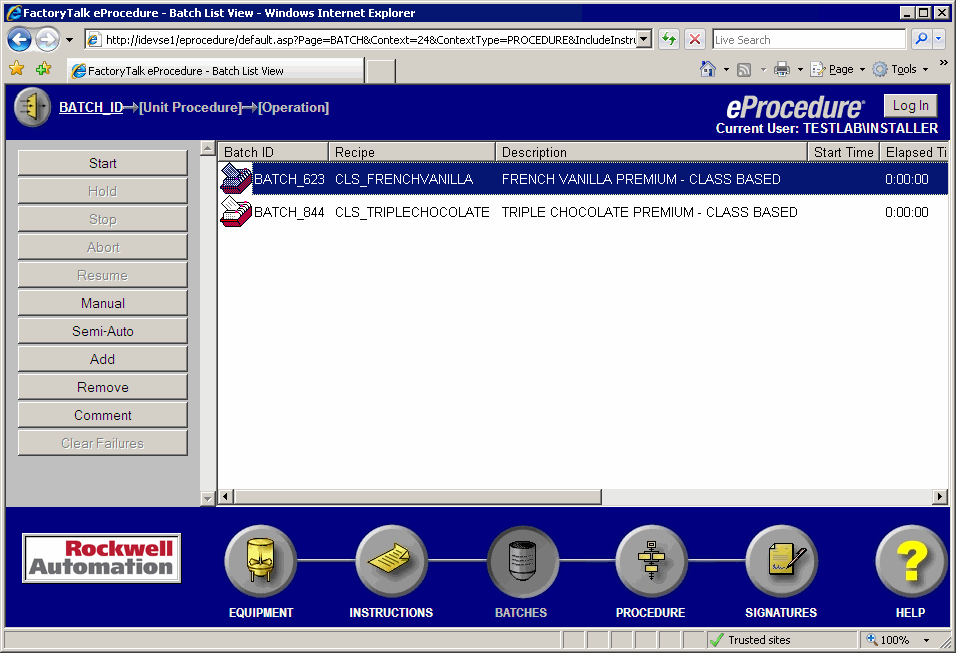Click the Print icon in toolbar
Viewport: 956px width, 653px height.
(782, 69)
